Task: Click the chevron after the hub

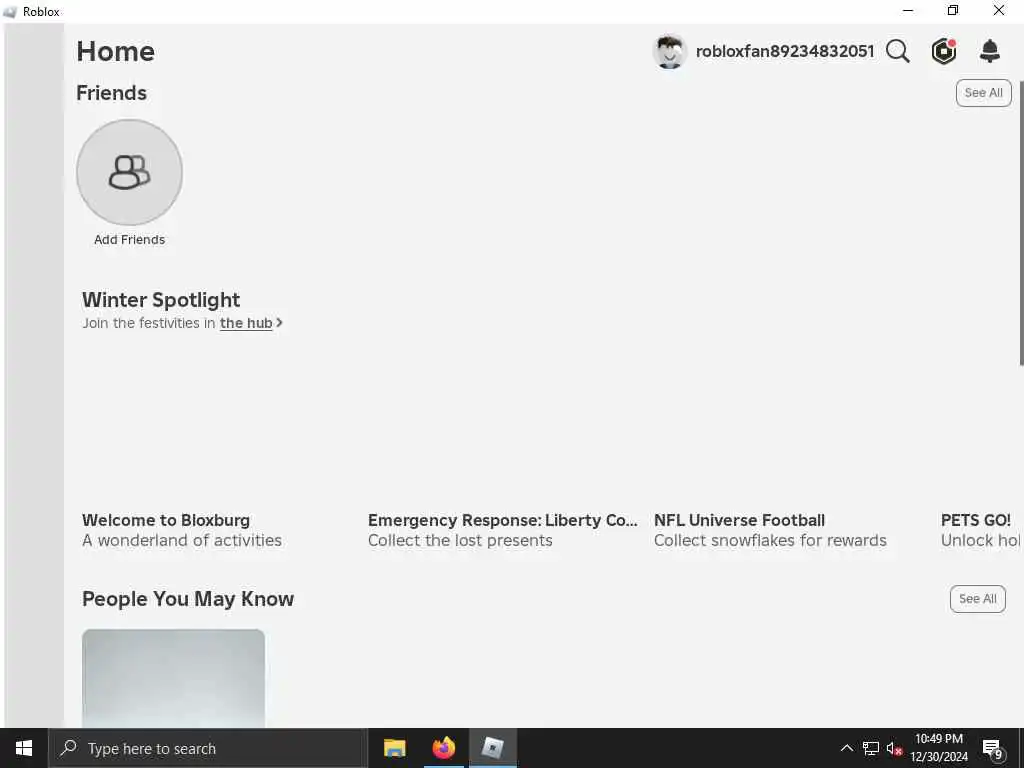Action: [280, 323]
